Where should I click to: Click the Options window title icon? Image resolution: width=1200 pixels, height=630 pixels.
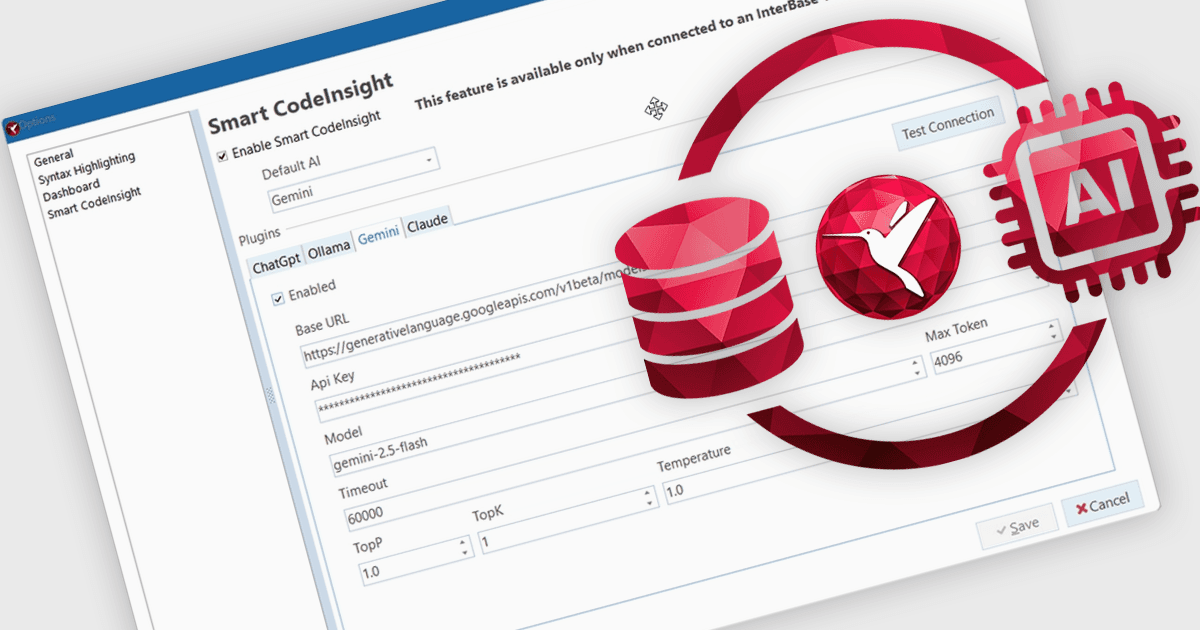coord(12,128)
